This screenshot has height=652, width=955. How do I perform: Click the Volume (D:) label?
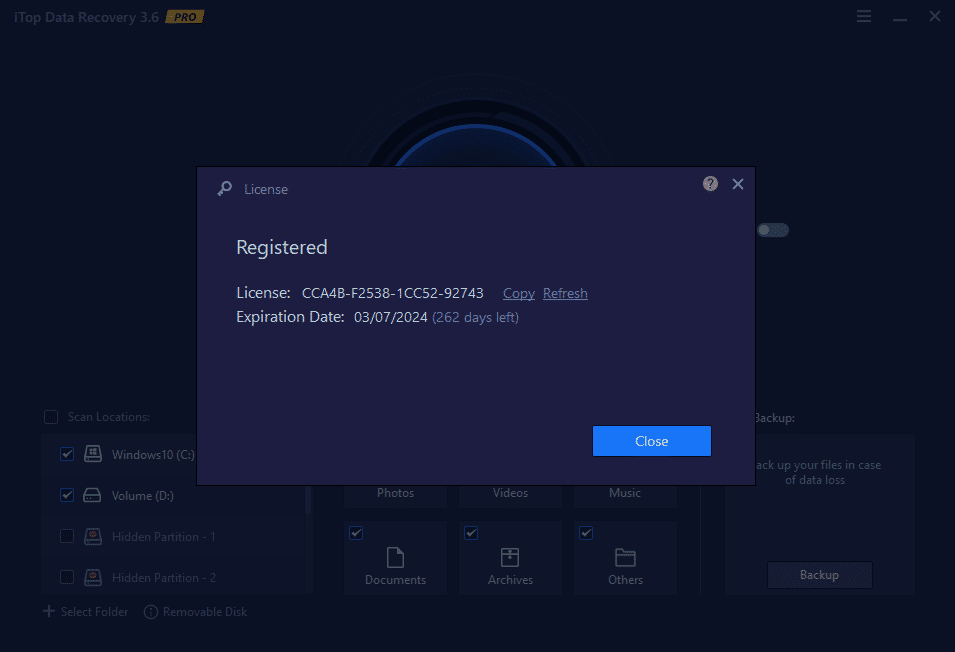click(143, 496)
